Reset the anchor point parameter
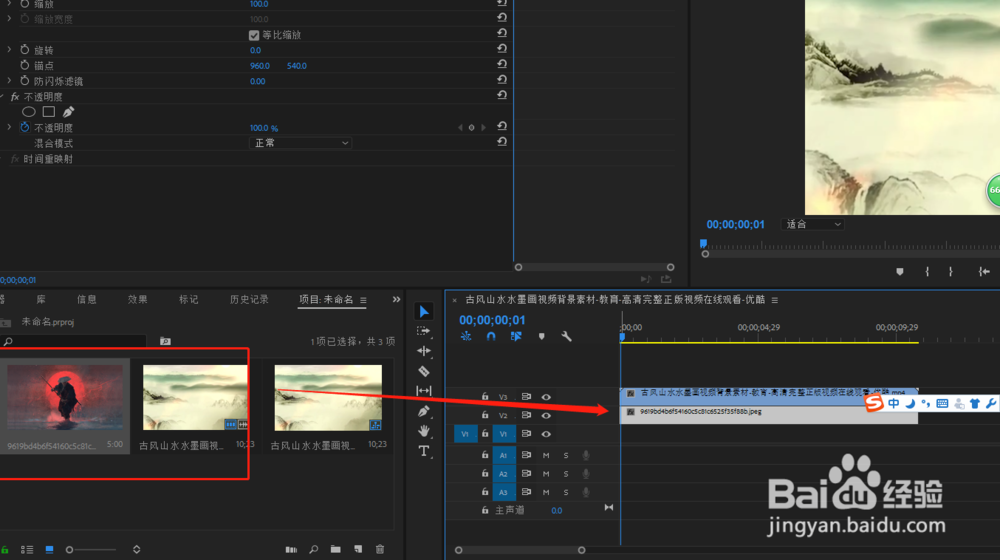This screenshot has height=560, width=1000. pyautogui.click(x=502, y=64)
